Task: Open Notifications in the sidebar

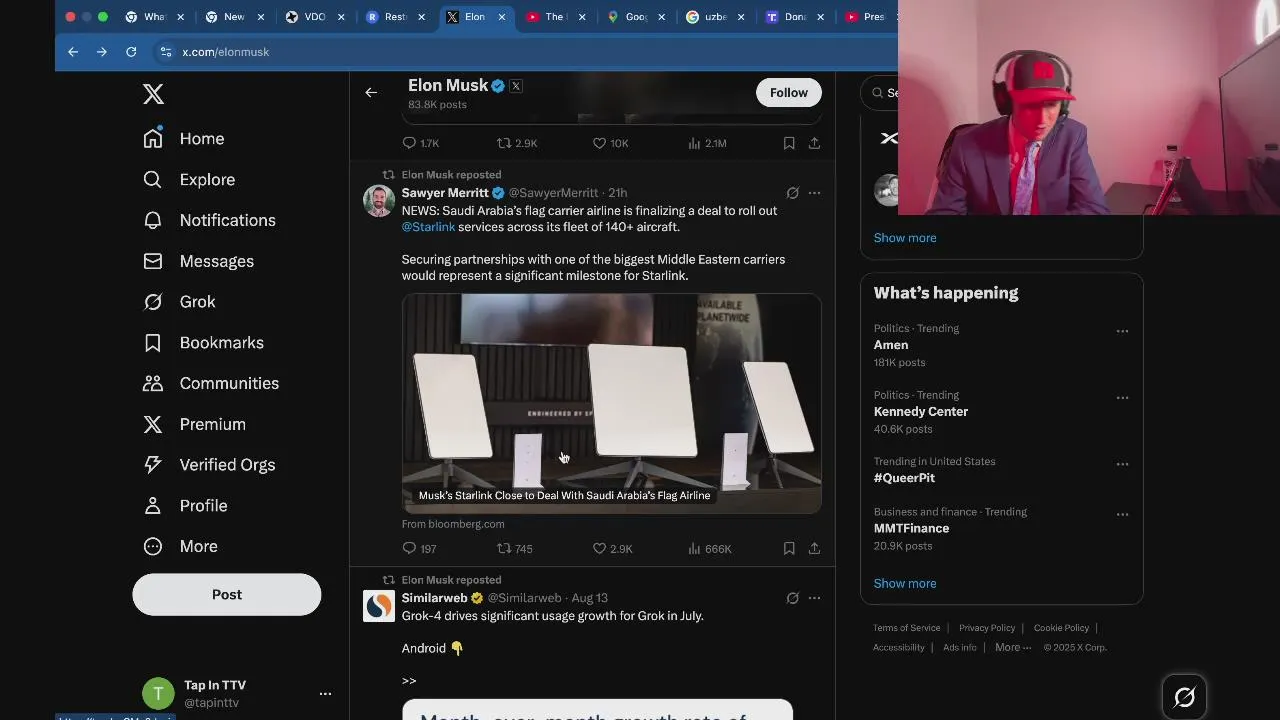Action: click(209, 220)
